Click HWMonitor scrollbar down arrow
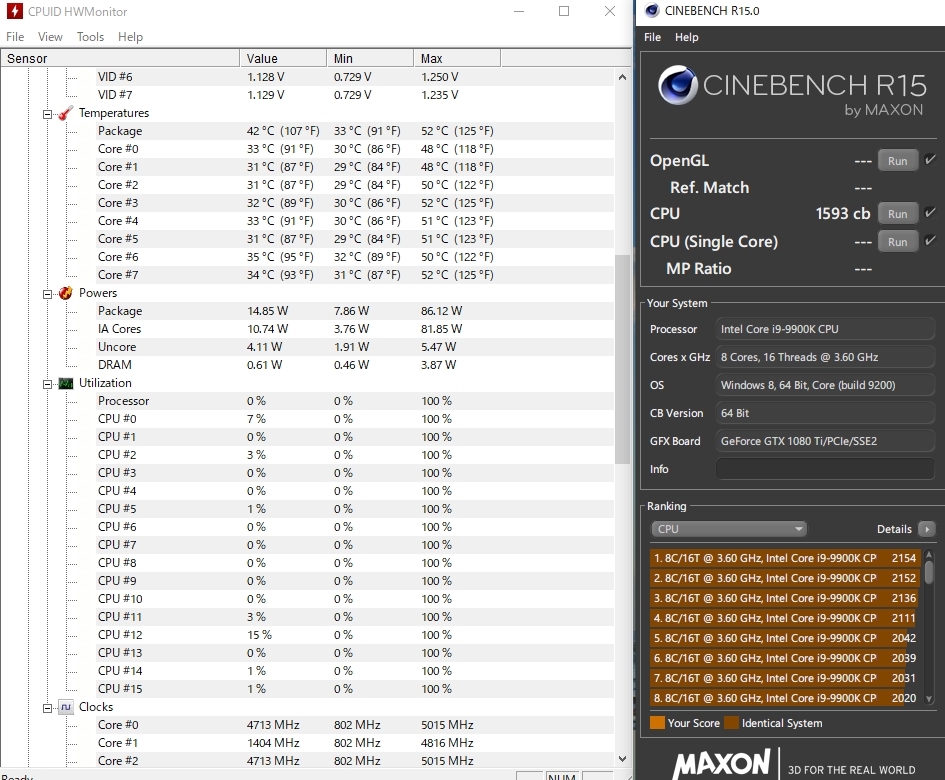945x780 pixels. 623,759
